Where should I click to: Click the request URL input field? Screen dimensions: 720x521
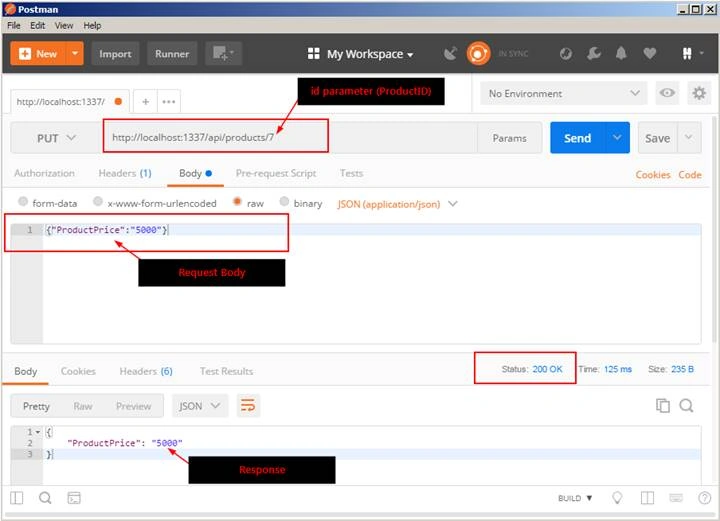(290, 137)
